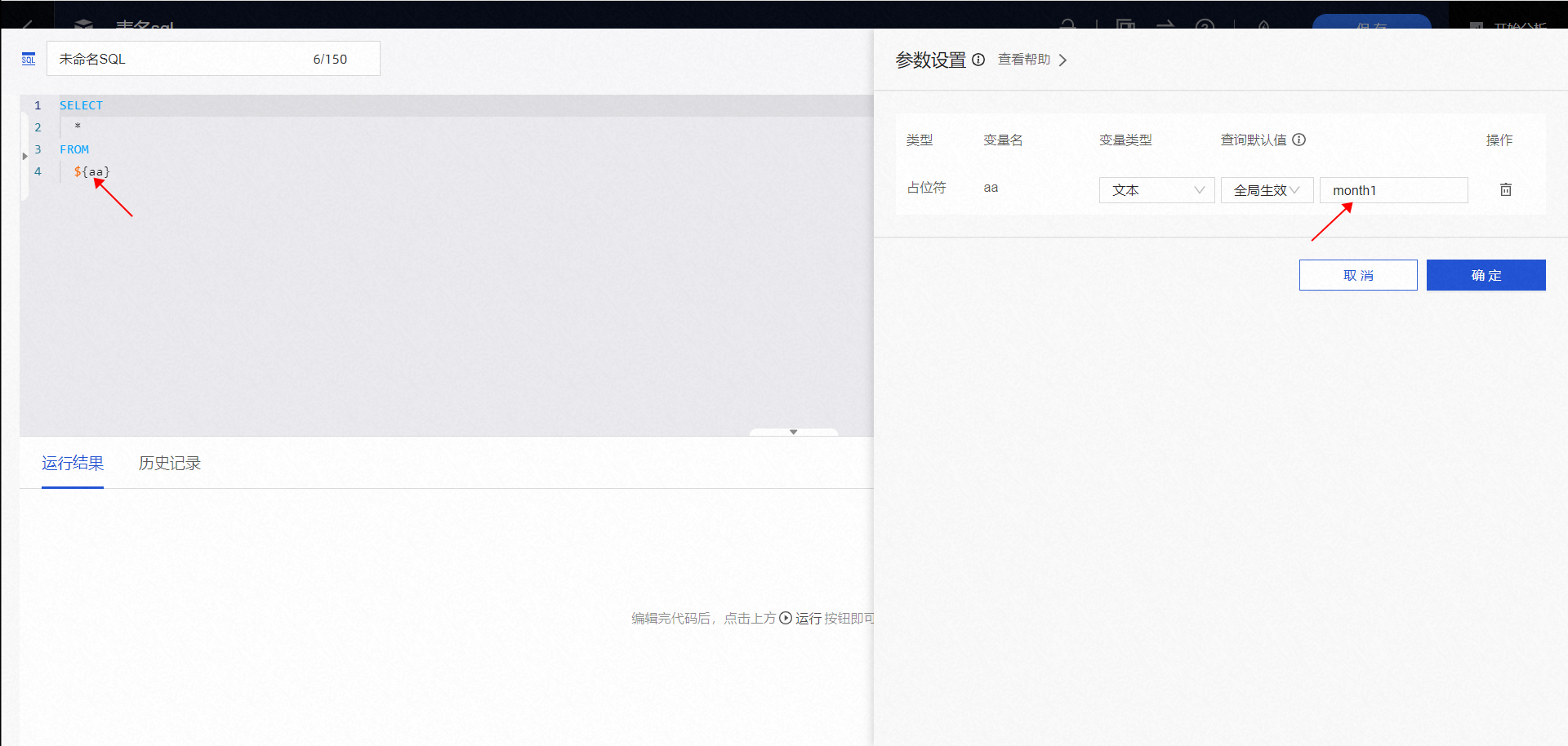Switch to the 运行结果 tab
The image size is (1568, 746).
coord(73,463)
